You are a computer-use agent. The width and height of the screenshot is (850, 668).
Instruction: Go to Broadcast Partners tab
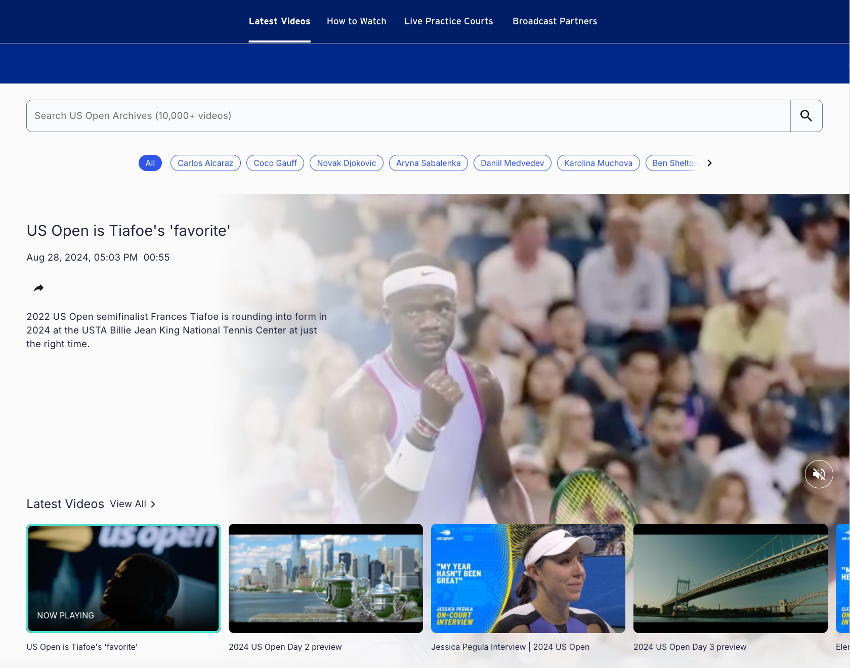pyautogui.click(x=555, y=21)
